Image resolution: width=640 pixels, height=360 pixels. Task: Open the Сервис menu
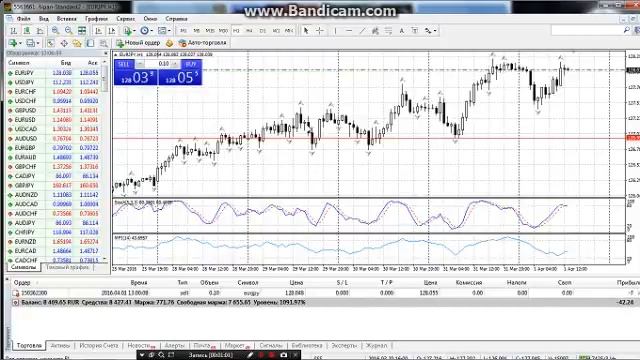click(126, 19)
